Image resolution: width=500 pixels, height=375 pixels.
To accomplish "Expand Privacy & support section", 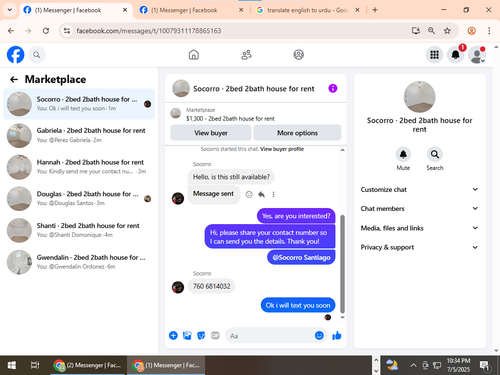I will [419, 247].
